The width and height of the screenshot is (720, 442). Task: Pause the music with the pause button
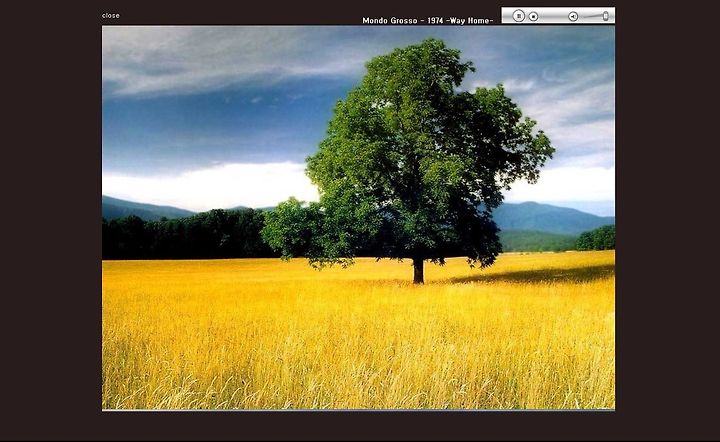tap(518, 16)
